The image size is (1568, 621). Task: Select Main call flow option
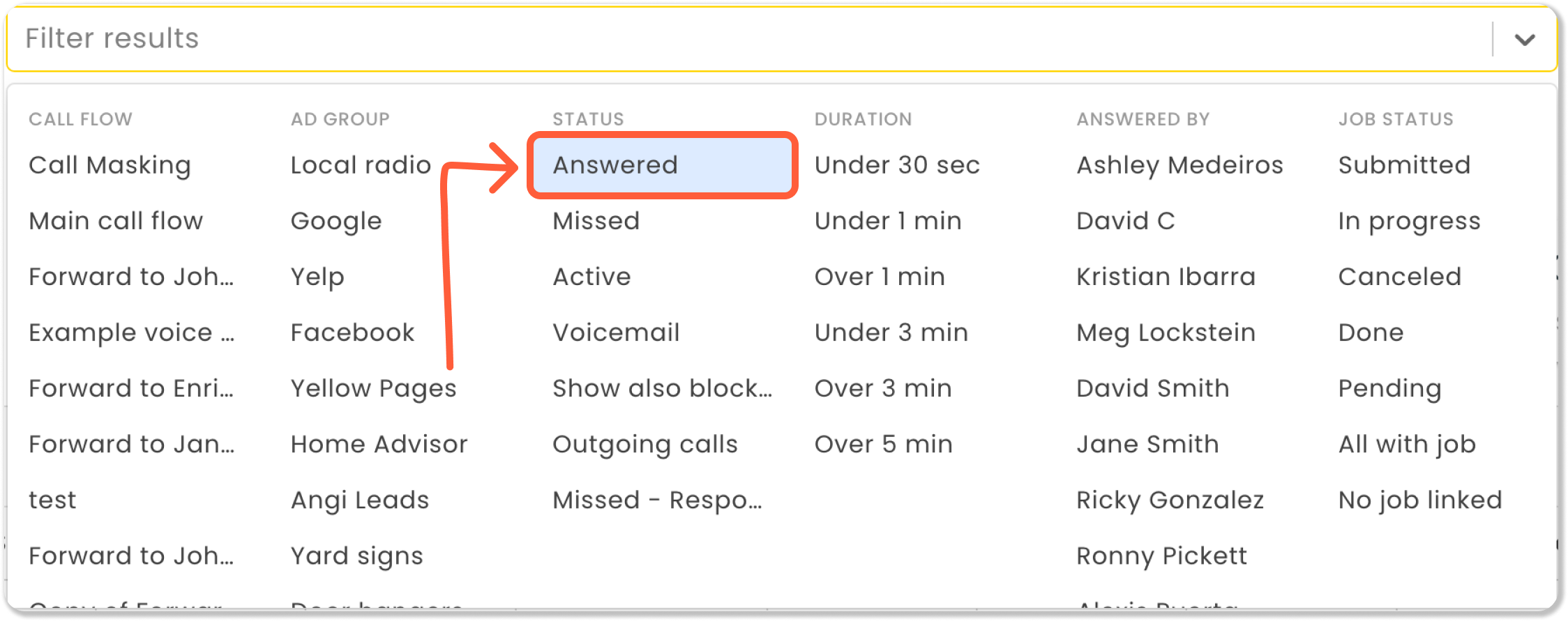click(x=115, y=221)
